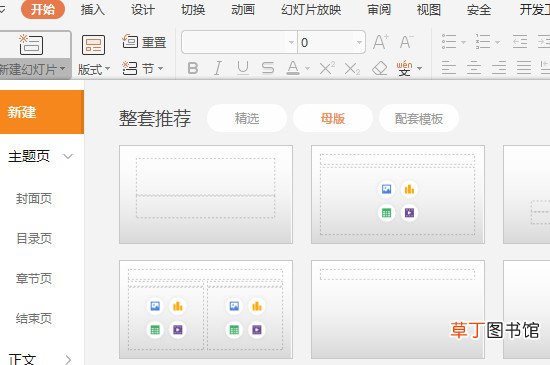Toggle italic formatting
550x365 pixels.
[218, 68]
